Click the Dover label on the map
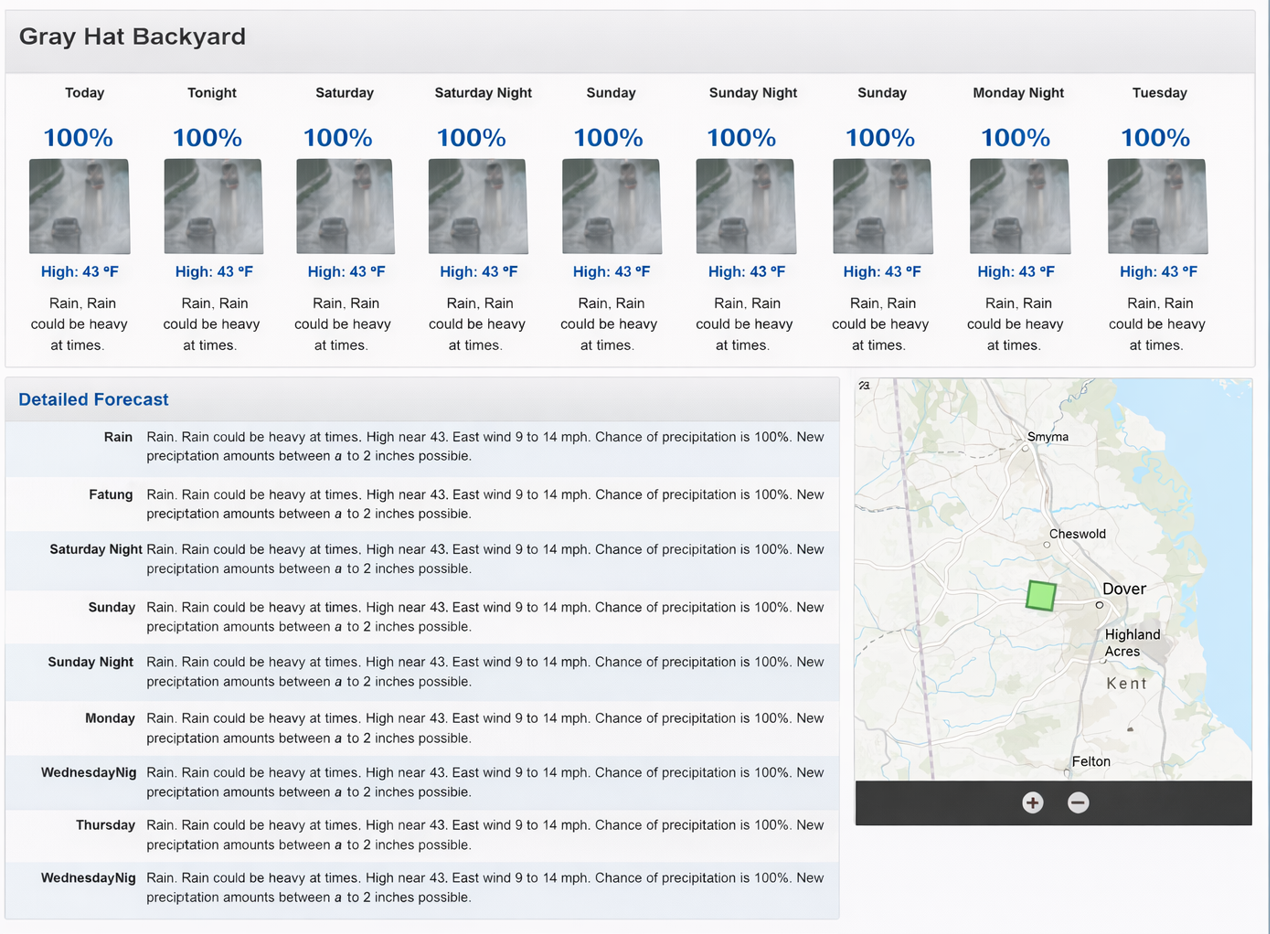The height and width of the screenshot is (934, 1270). [x=1124, y=589]
